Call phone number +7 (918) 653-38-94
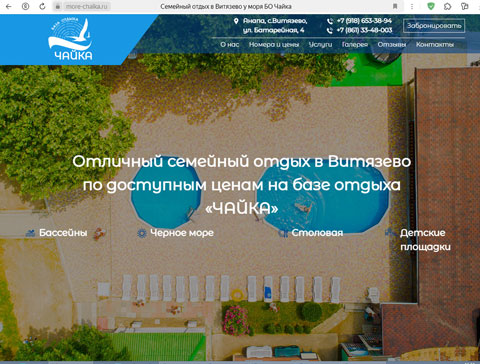 pos(364,21)
